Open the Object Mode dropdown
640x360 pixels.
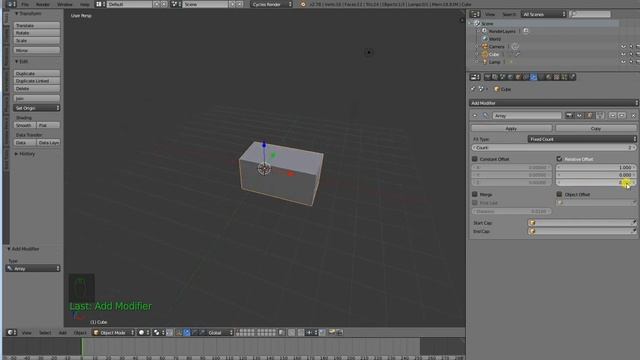point(113,332)
